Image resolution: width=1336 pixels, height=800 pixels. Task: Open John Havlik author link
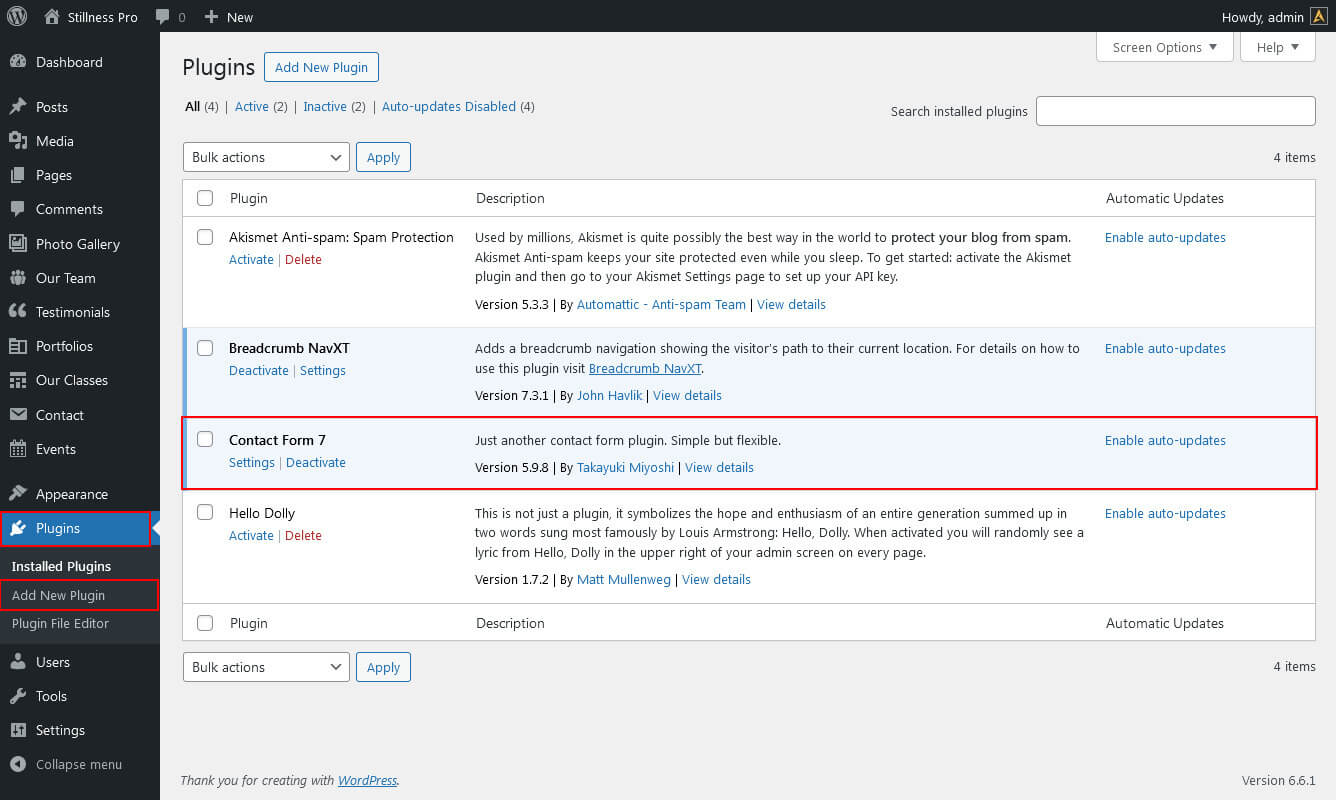click(609, 395)
